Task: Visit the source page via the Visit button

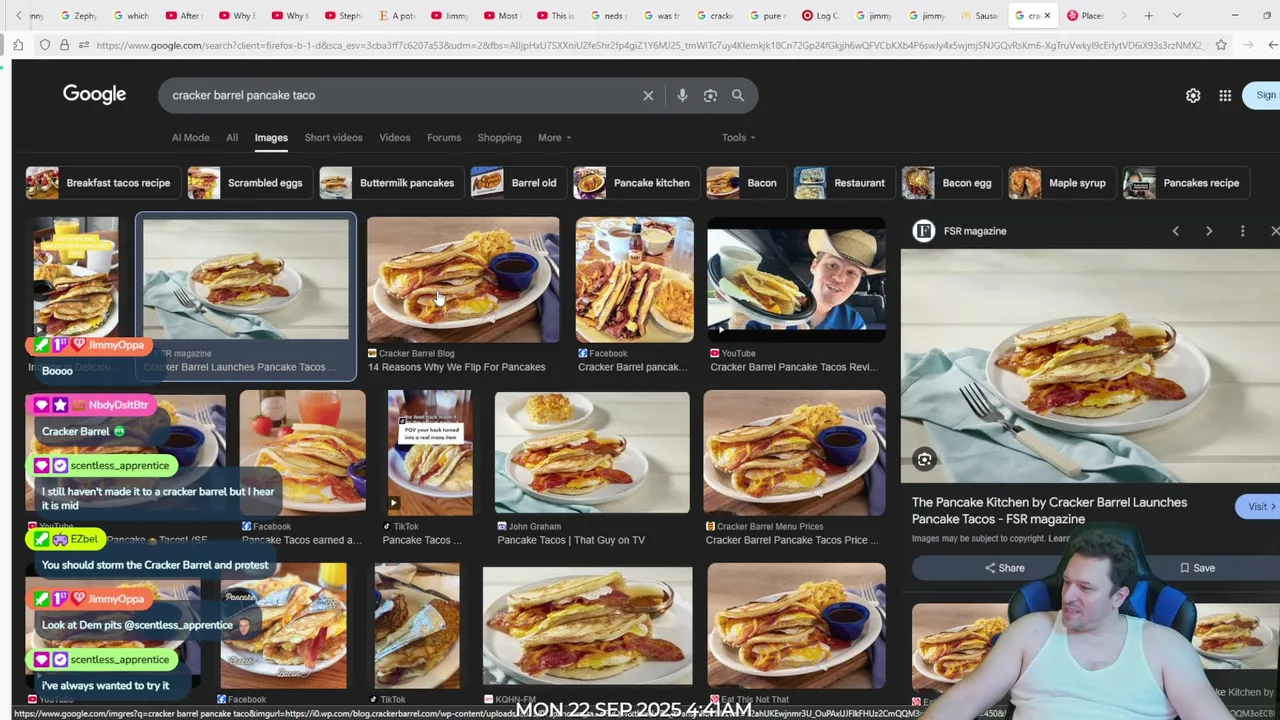Action: (1257, 507)
